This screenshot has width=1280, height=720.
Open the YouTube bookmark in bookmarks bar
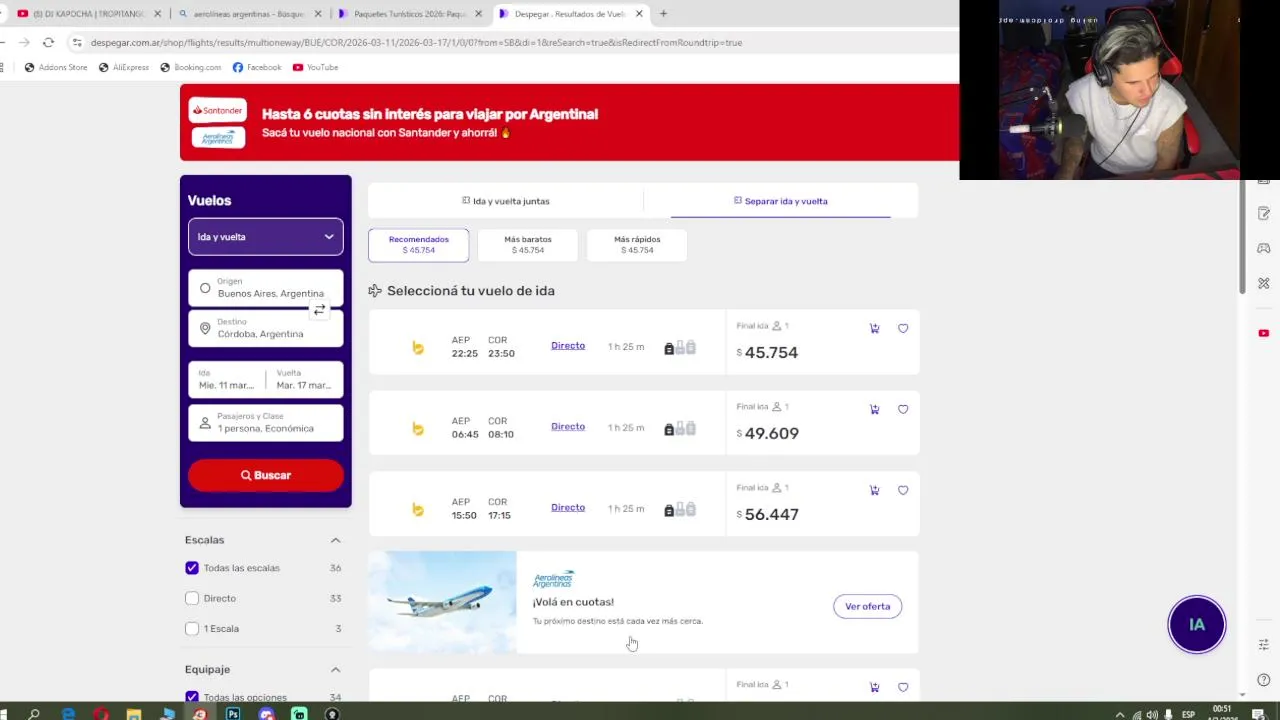pyautogui.click(x=315, y=67)
